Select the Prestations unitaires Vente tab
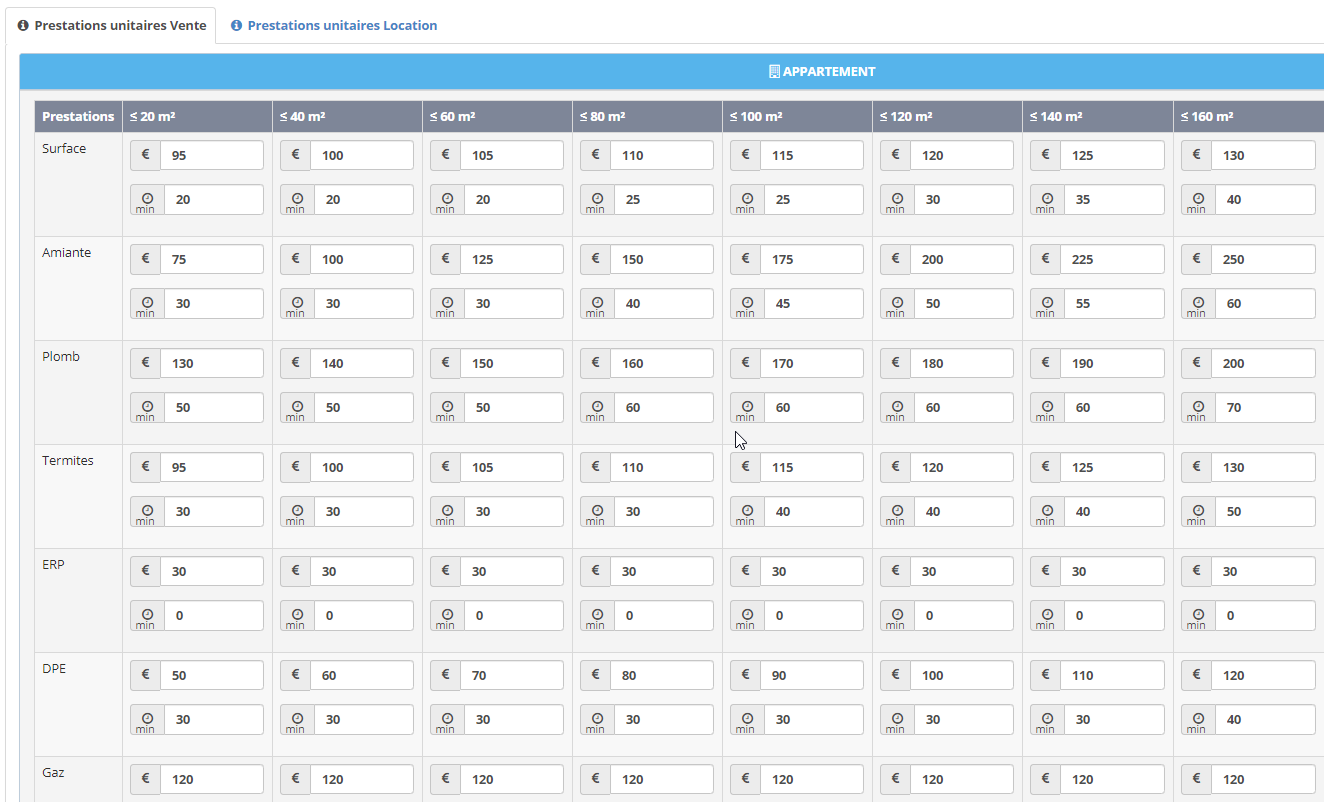The image size is (1324, 802). pos(111,25)
